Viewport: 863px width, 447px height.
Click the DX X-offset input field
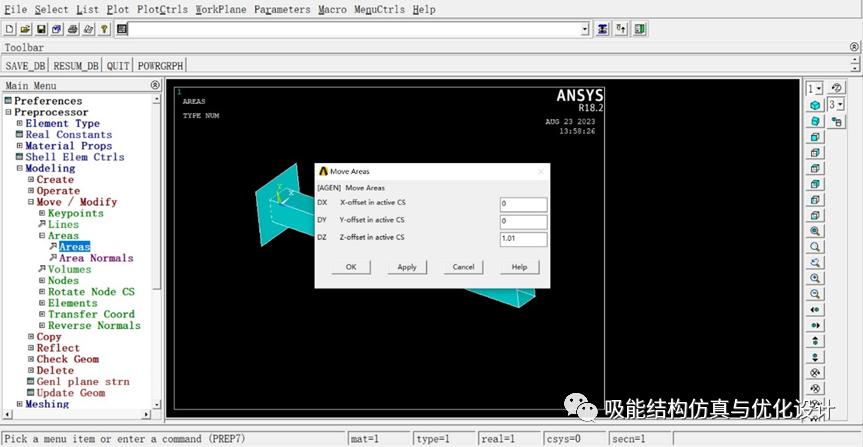tap(523, 204)
